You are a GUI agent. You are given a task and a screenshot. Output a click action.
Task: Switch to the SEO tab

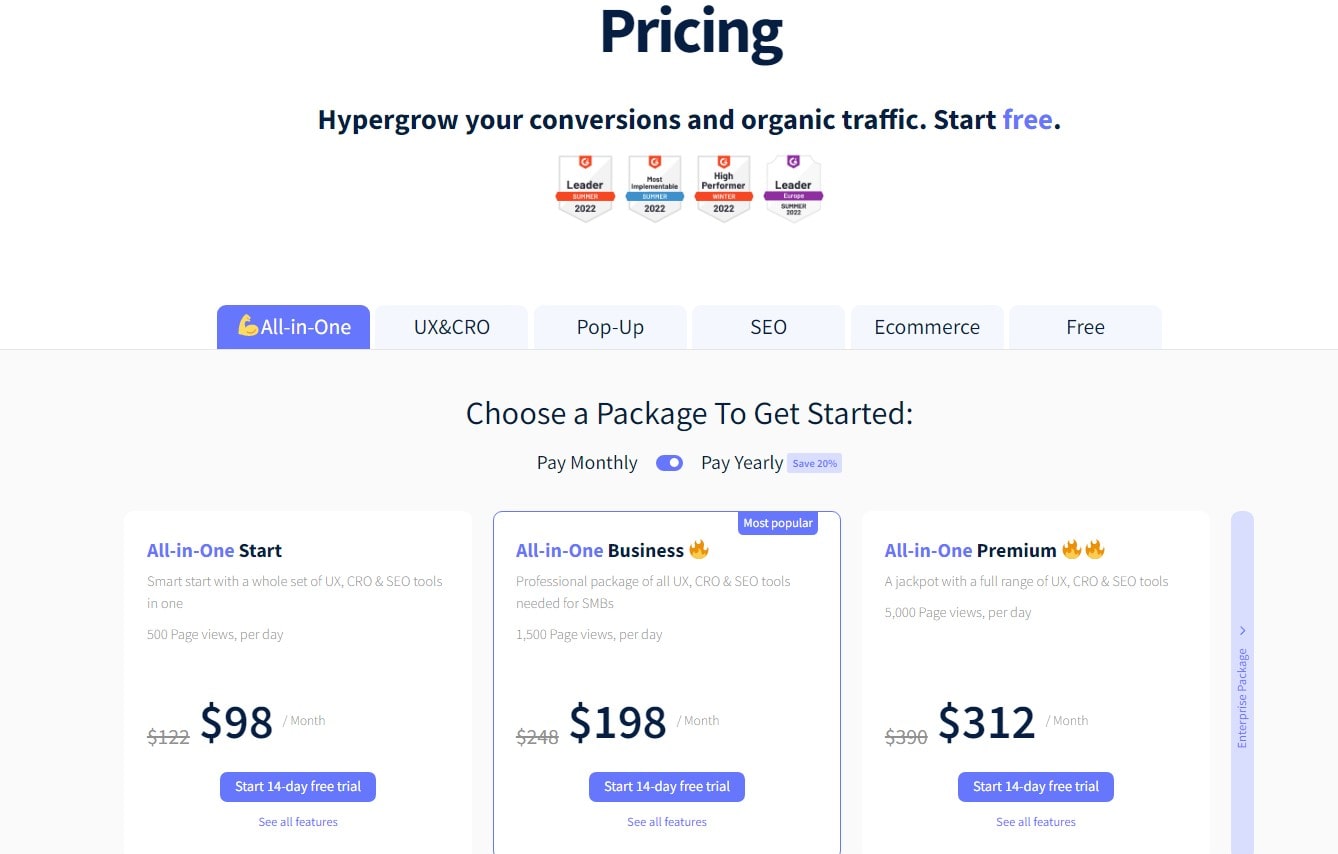tap(768, 327)
